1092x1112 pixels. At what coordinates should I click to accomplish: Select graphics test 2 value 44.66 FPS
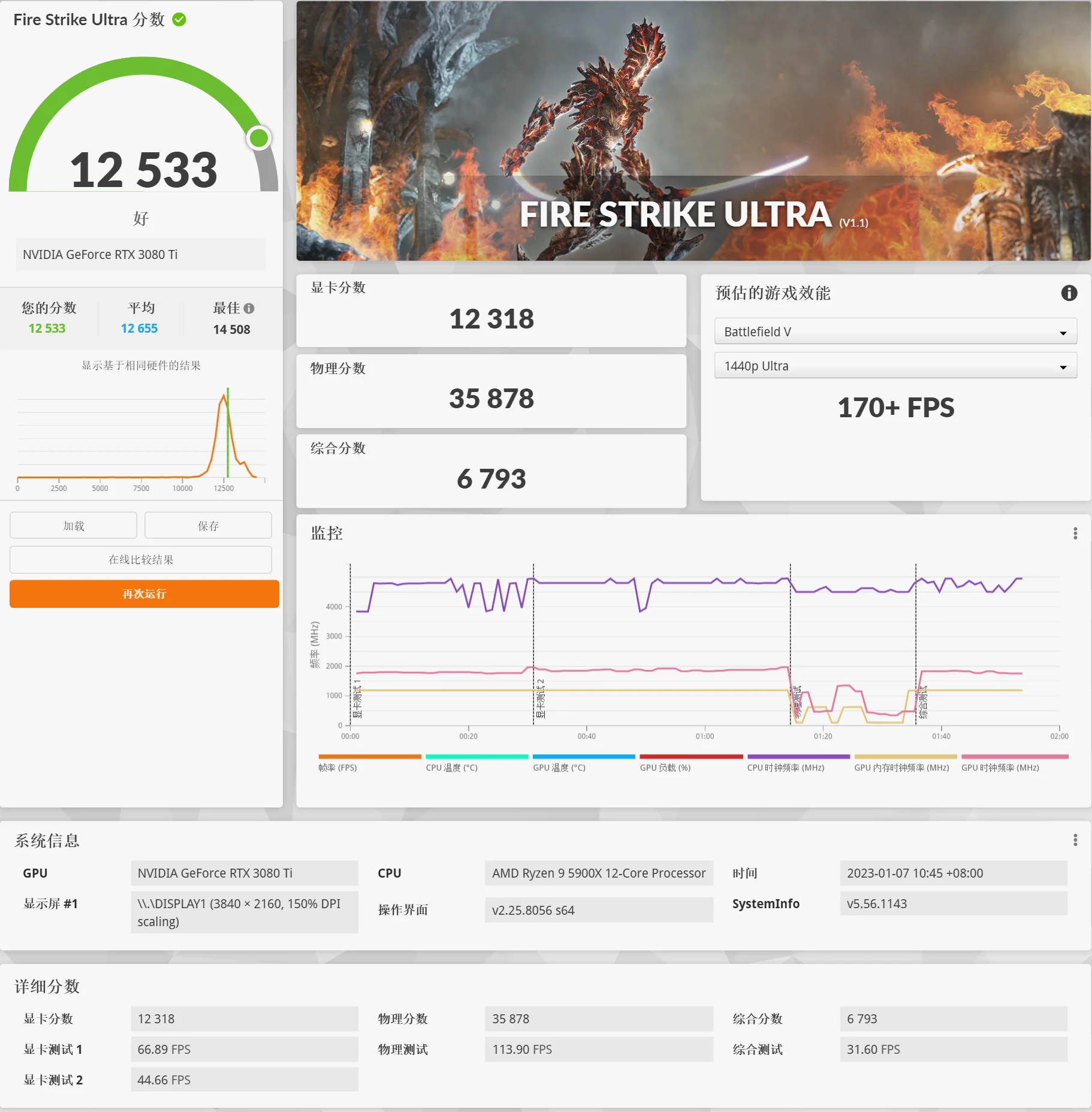[245, 1080]
